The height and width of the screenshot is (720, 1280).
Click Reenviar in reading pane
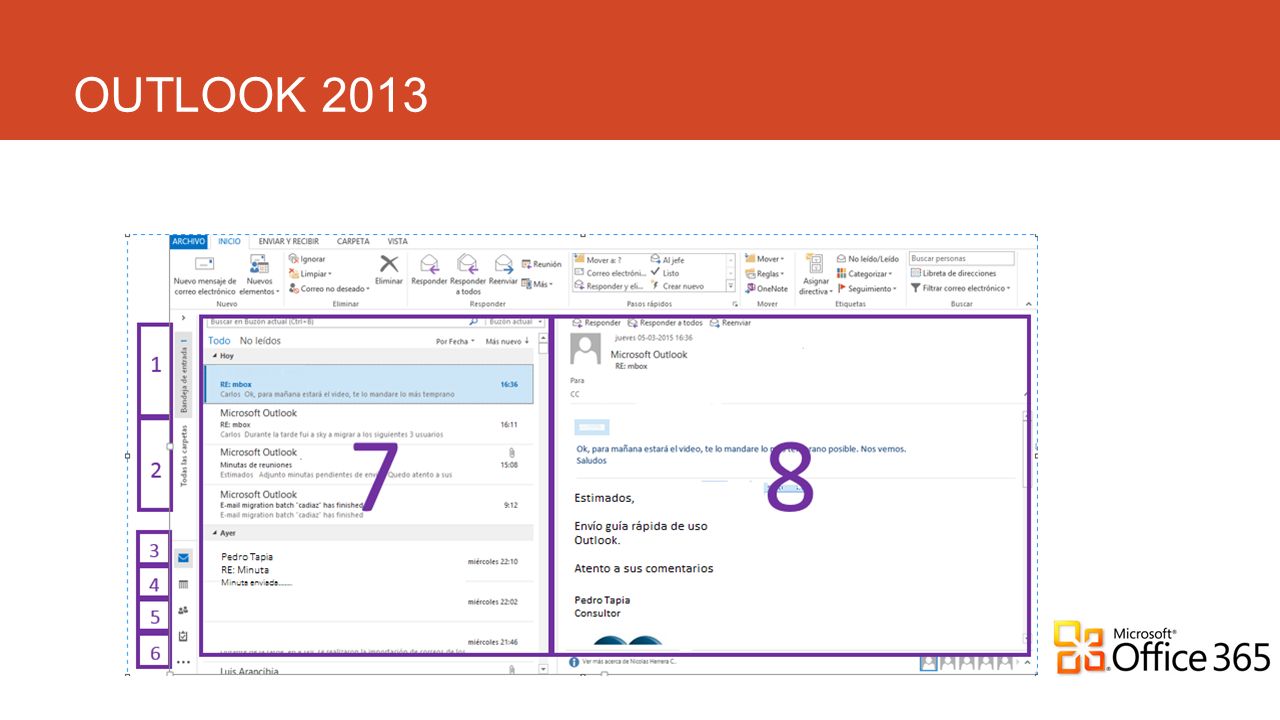click(x=730, y=323)
